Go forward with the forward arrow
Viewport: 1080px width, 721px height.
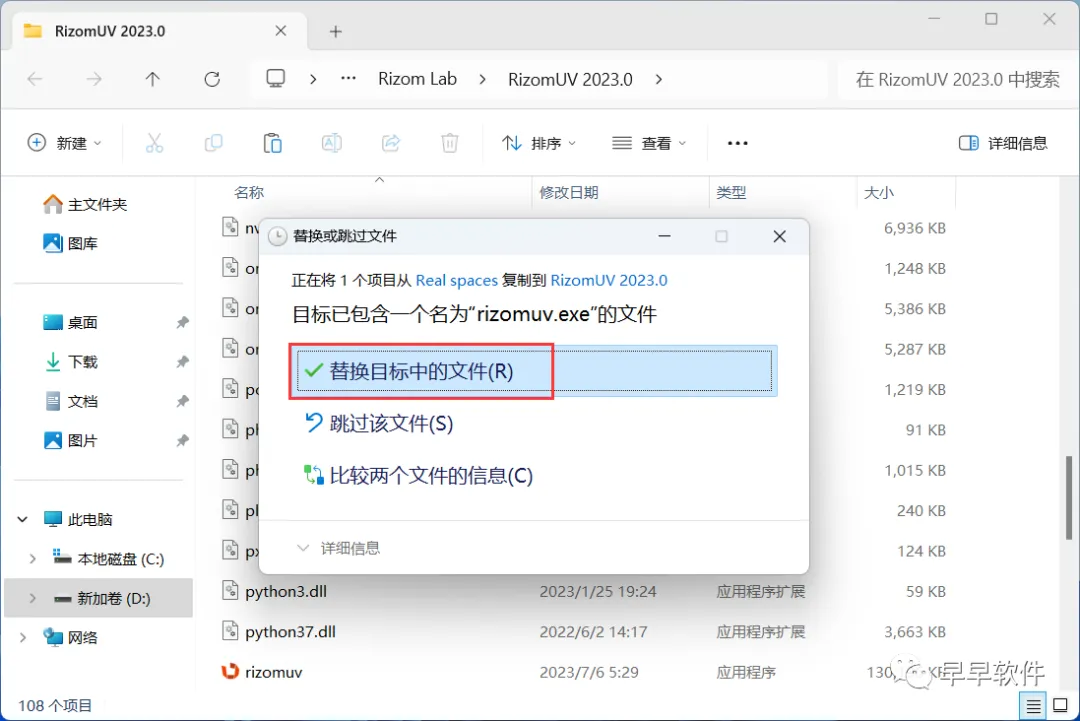pos(94,79)
